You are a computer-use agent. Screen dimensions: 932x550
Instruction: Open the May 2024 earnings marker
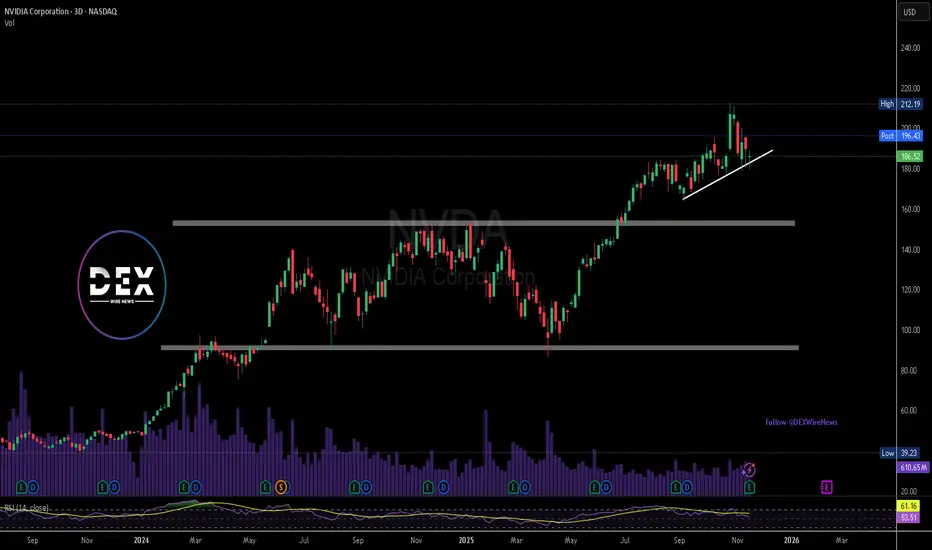point(265,488)
